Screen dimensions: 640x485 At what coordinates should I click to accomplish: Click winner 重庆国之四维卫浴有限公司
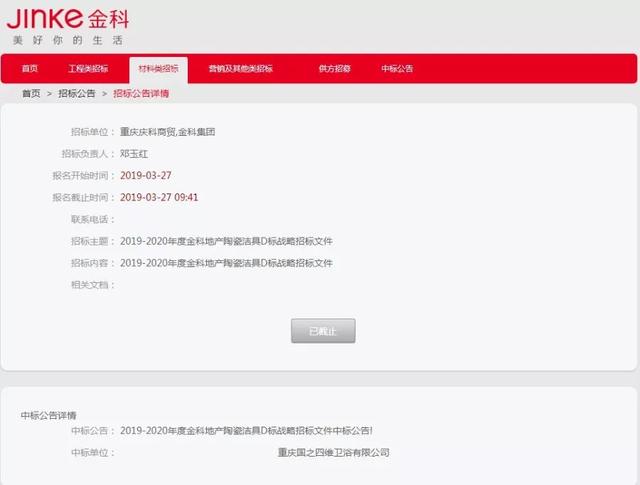tap(333, 452)
